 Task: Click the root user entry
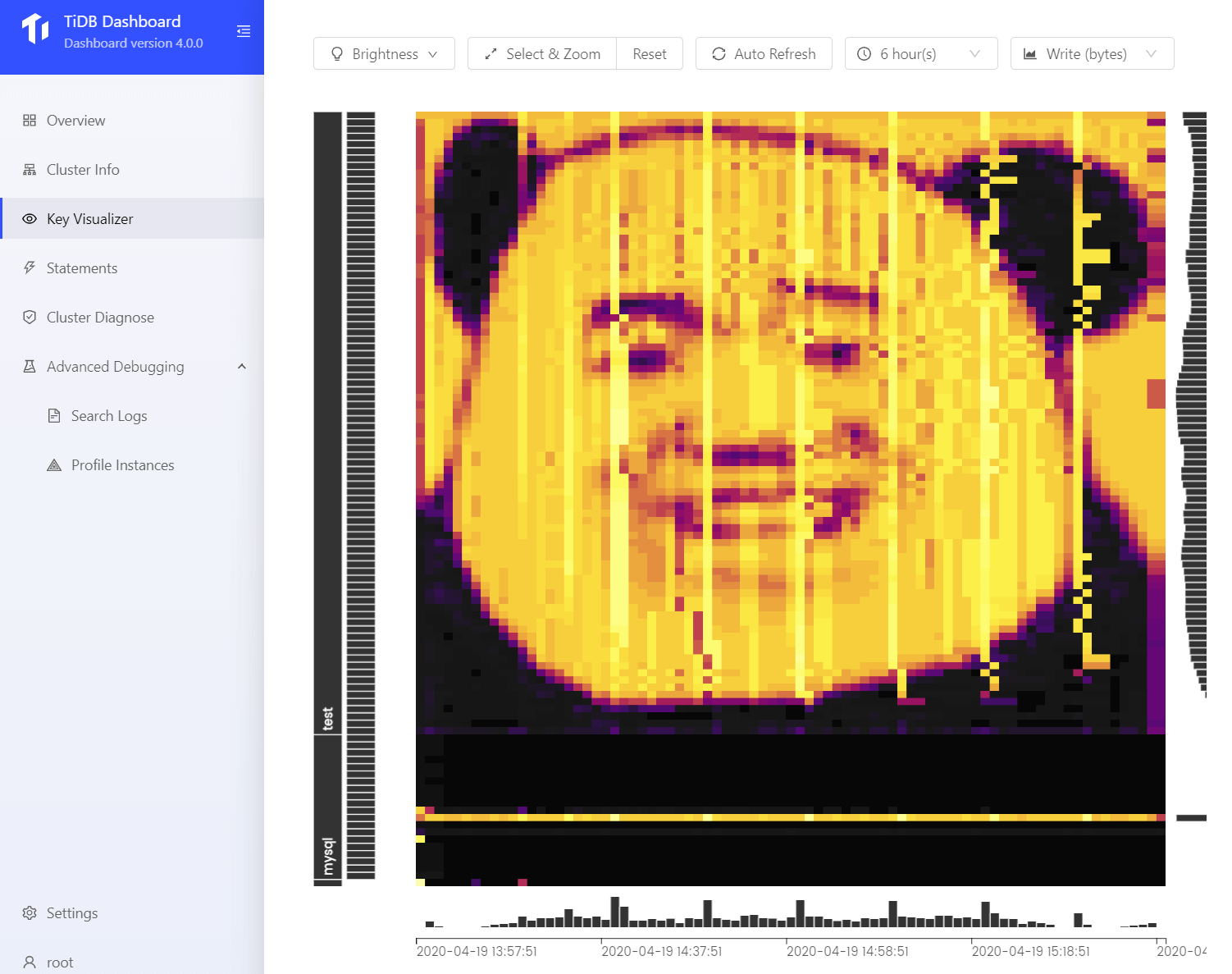(59, 963)
